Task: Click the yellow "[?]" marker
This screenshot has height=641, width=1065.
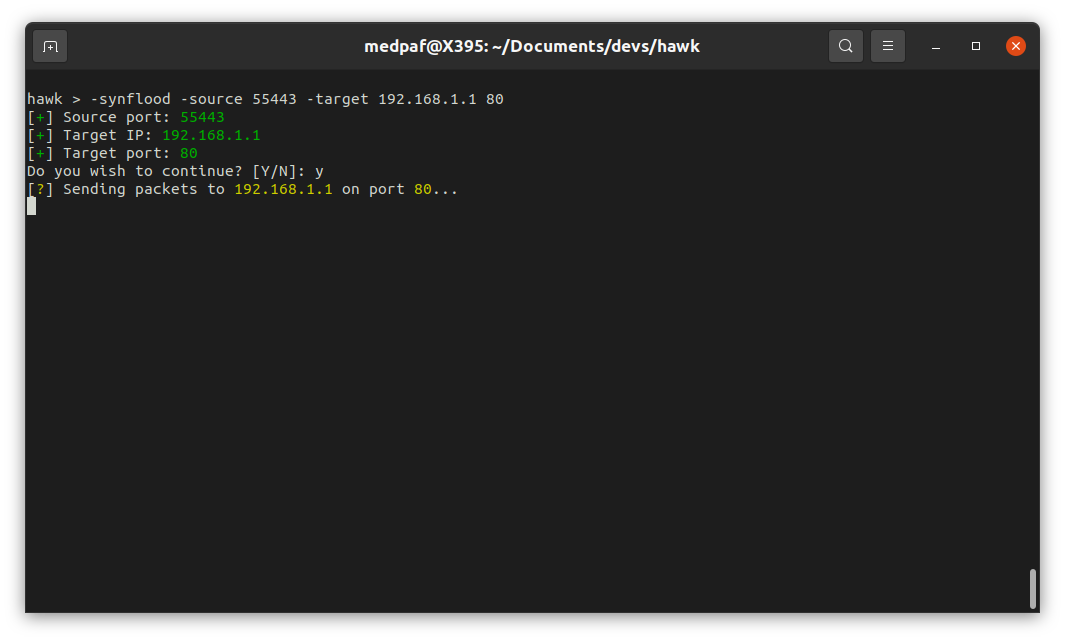Action: click(x=40, y=189)
